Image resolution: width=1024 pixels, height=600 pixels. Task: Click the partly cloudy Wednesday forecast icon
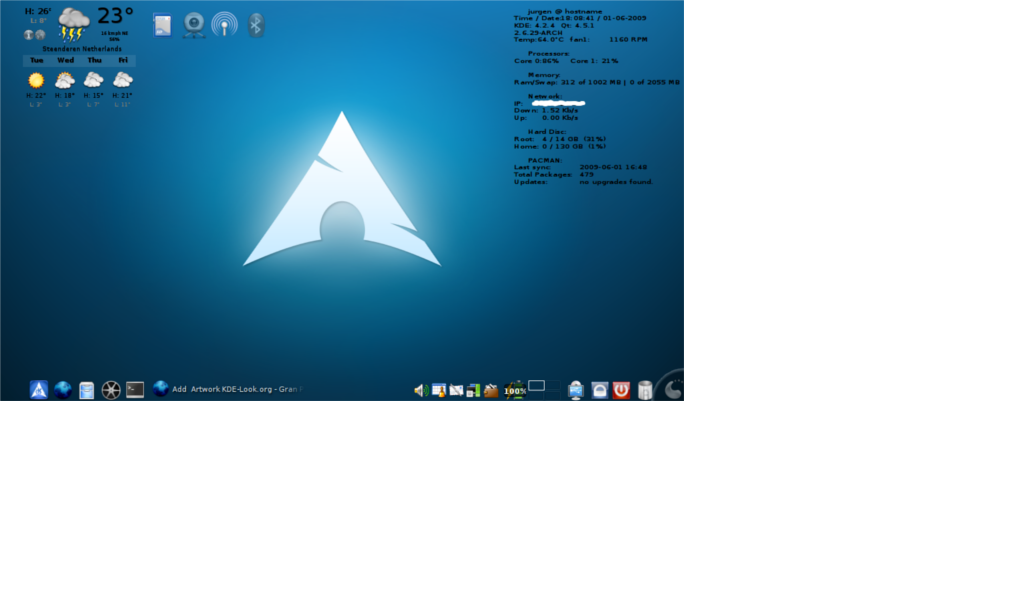click(x=65, y=80)
